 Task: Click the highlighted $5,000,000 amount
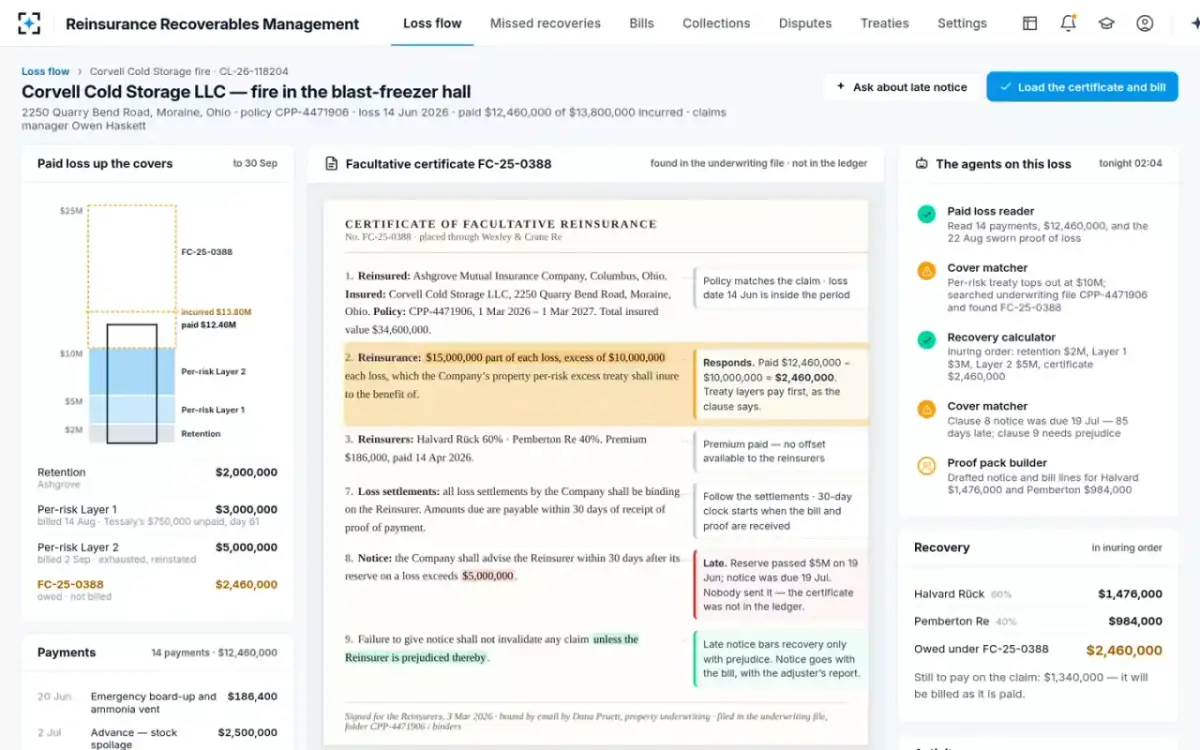point(488,576)
